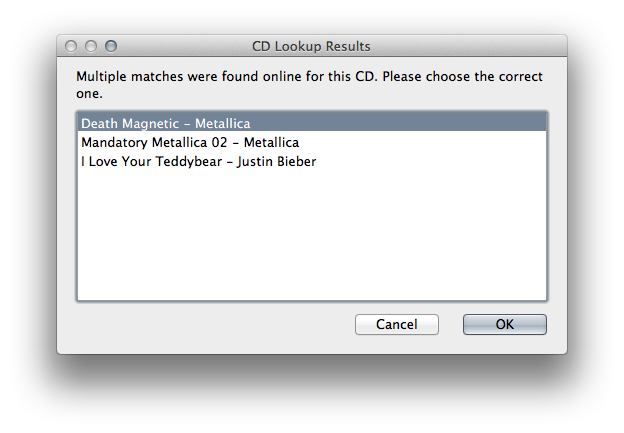The height and width of the screenshot is (433, 624).
Task: Close the CD Lookup Results window
Action: pyautogui.click(x=71, y=46)
